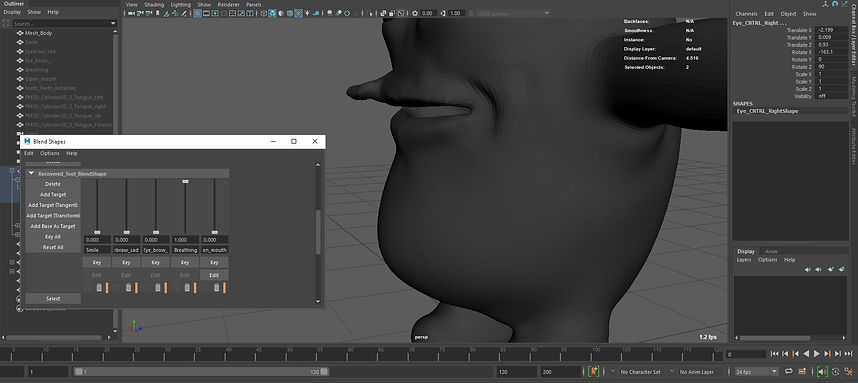Click the Smile blend shape slider handle
Screen dimensions: 858x383
pyautogui.click(x=97, y=232)
